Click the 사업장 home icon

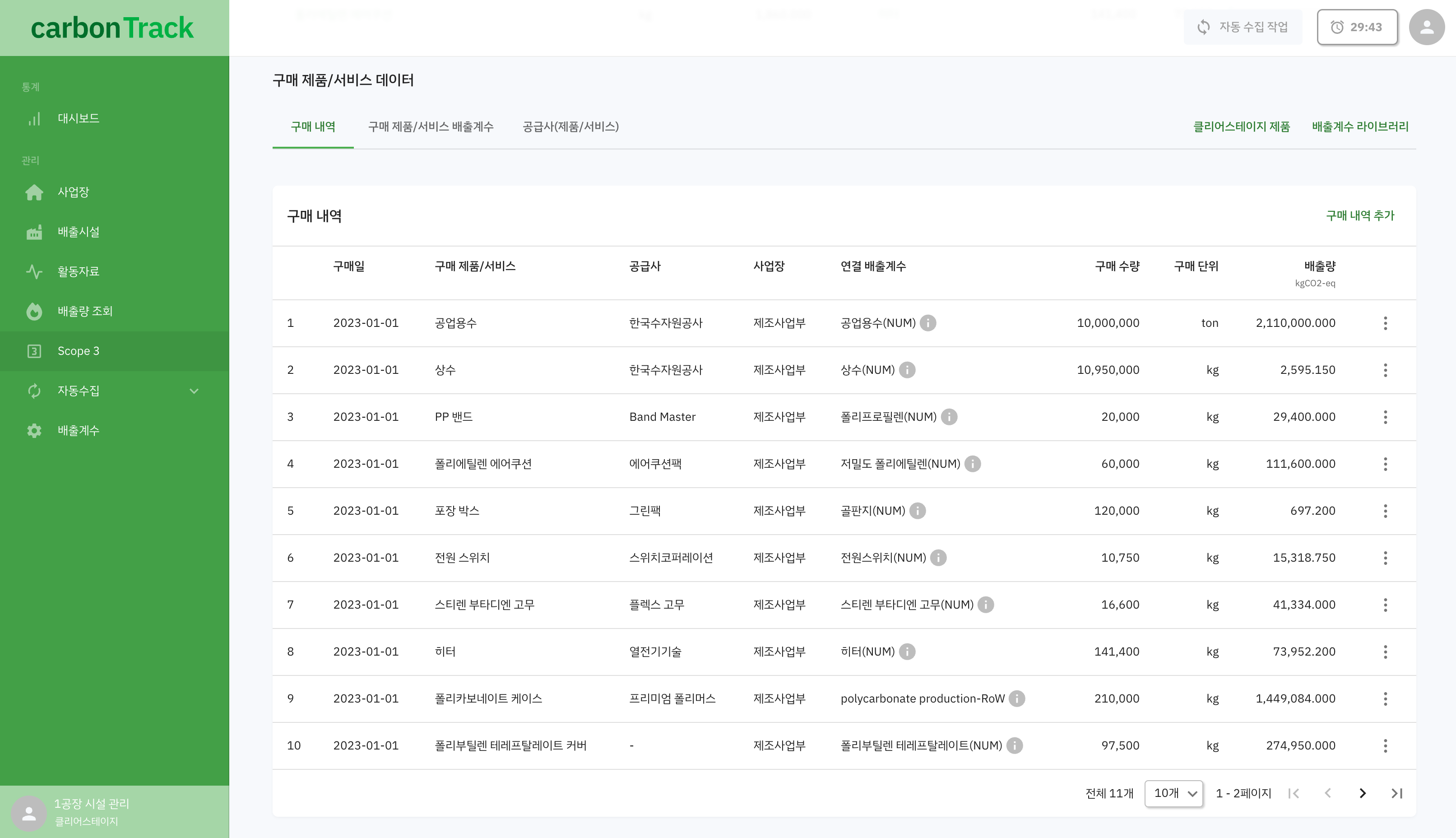point(34,192)
